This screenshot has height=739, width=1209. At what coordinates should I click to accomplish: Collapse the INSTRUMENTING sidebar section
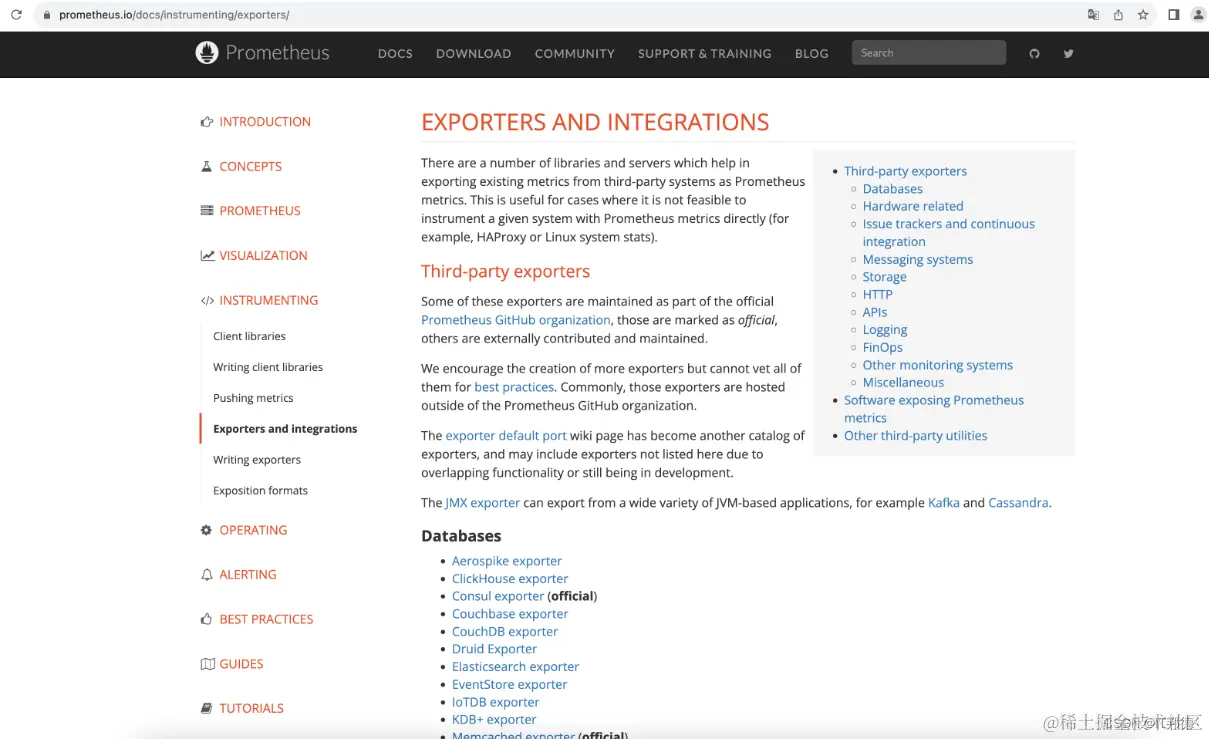tap(268, 300)
